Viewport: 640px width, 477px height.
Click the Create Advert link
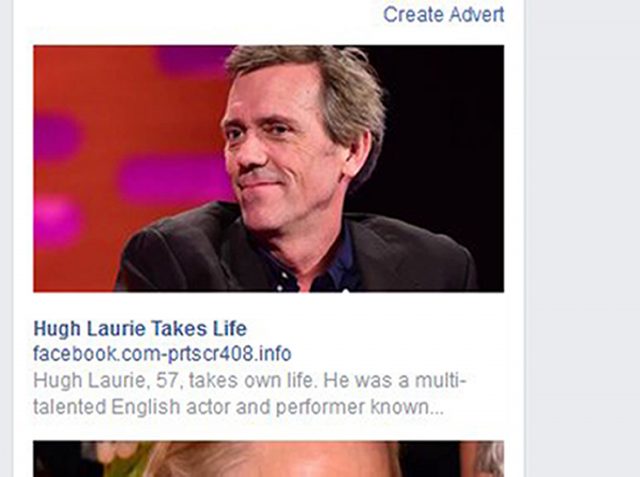[444, 15]
